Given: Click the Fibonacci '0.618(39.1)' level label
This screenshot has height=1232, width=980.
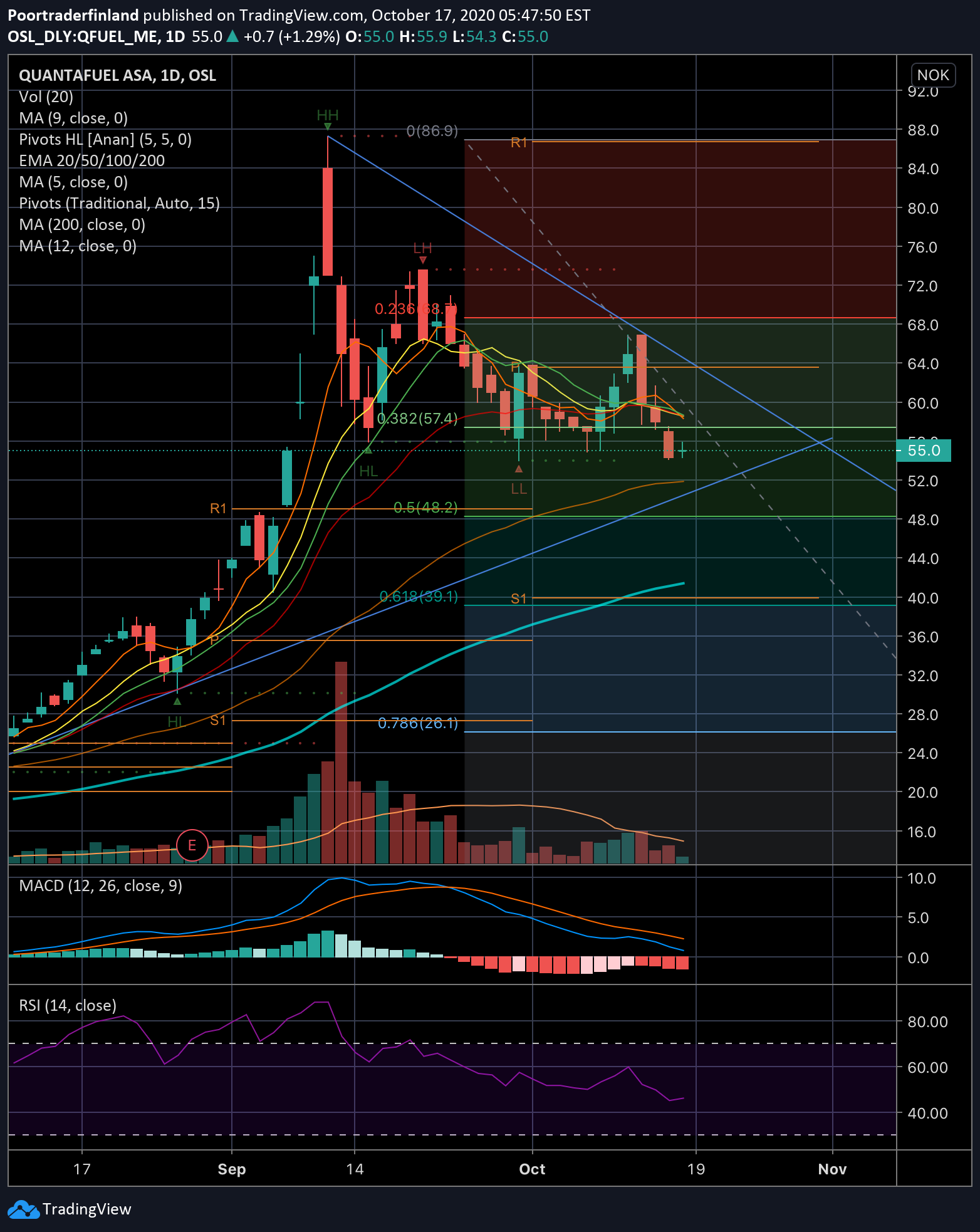Looking at the screenshot, I should point(419,596).
